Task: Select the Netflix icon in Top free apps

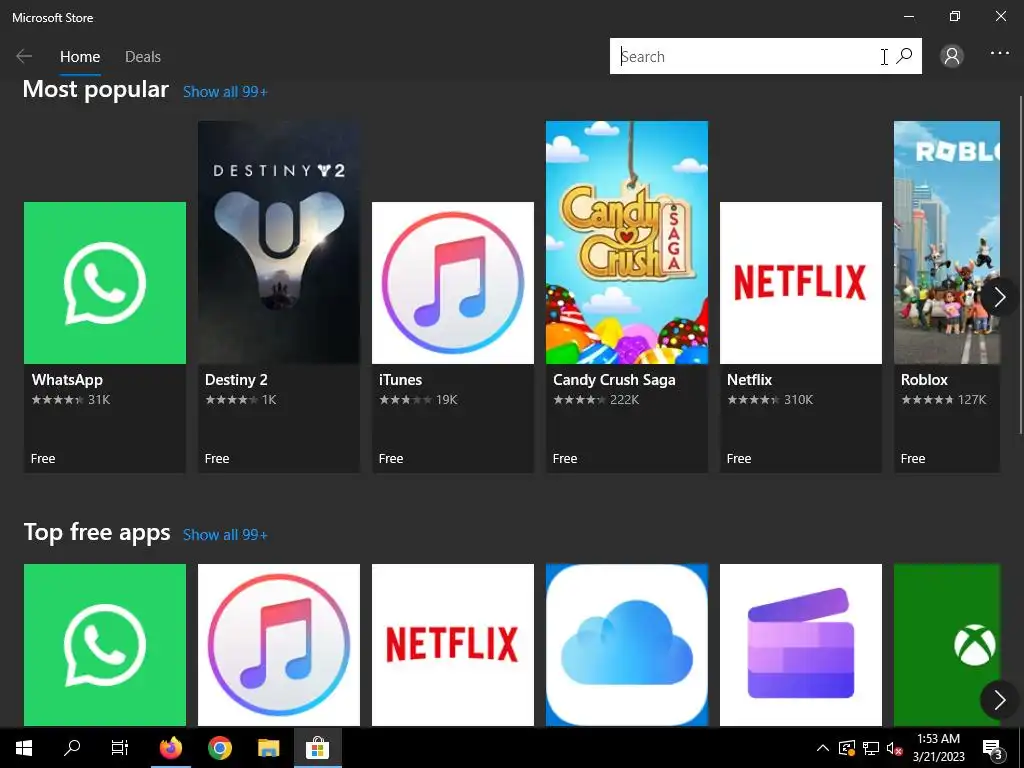Action: pyautogui.click(x=453, y=645)
